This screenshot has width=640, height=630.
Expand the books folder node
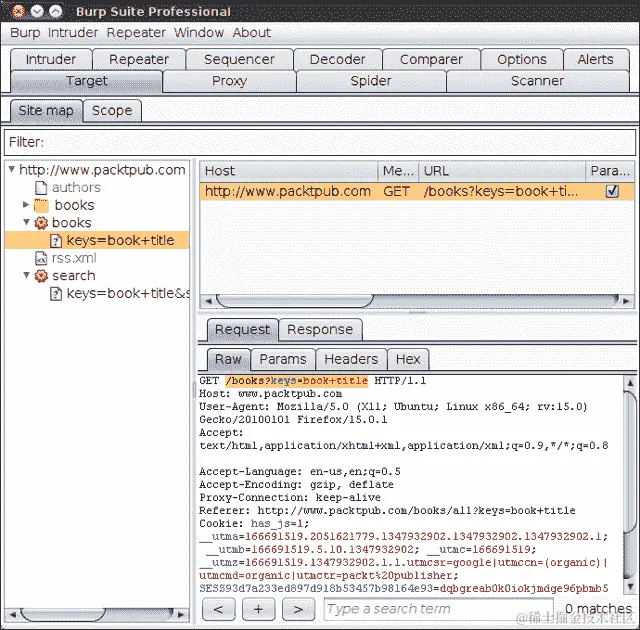pos(26,204)
